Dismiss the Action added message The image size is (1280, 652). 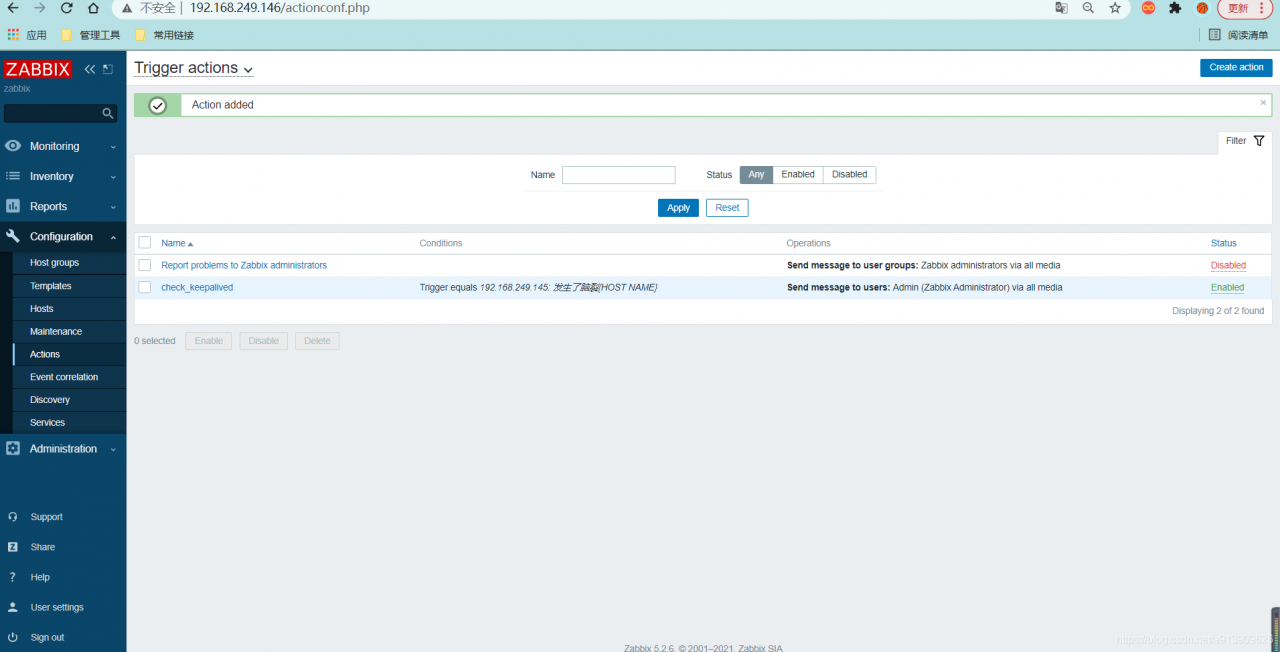(1263, 102)
